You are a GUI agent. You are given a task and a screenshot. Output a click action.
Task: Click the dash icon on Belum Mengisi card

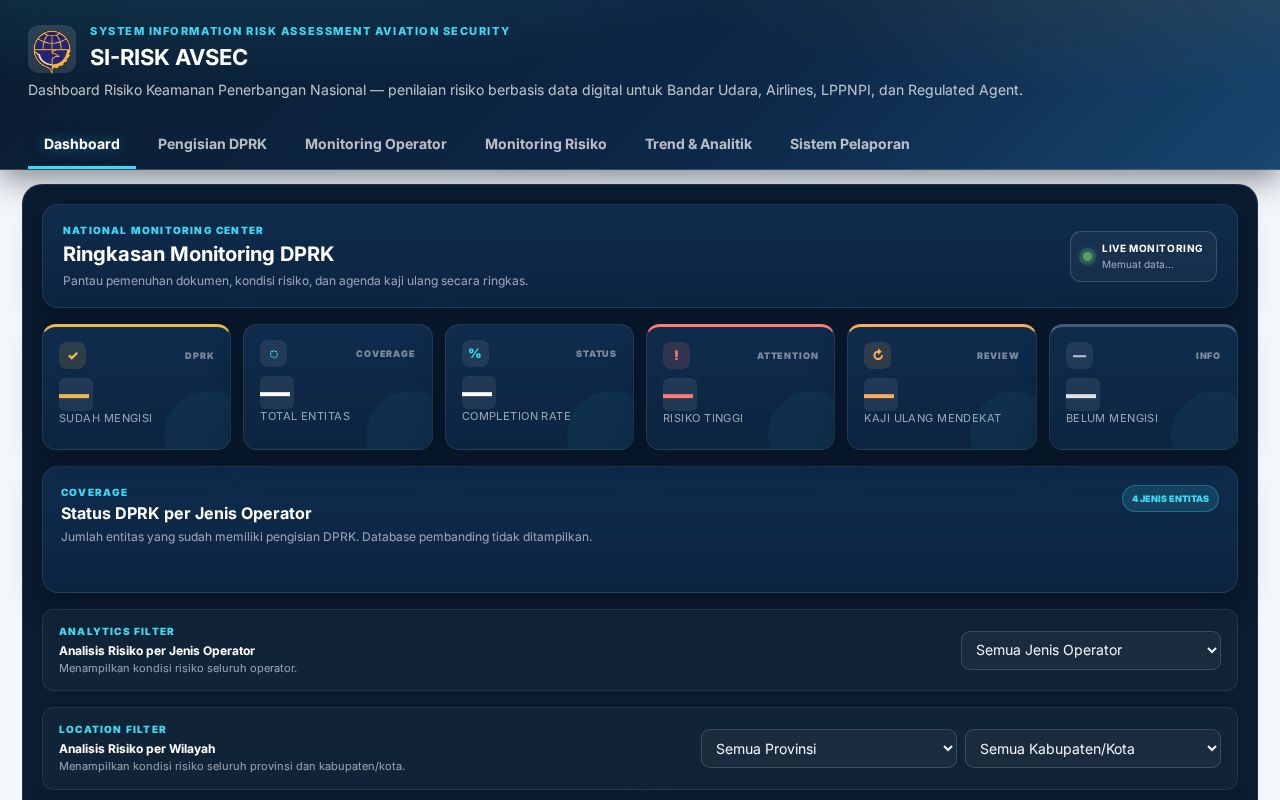coord(1079,356)
